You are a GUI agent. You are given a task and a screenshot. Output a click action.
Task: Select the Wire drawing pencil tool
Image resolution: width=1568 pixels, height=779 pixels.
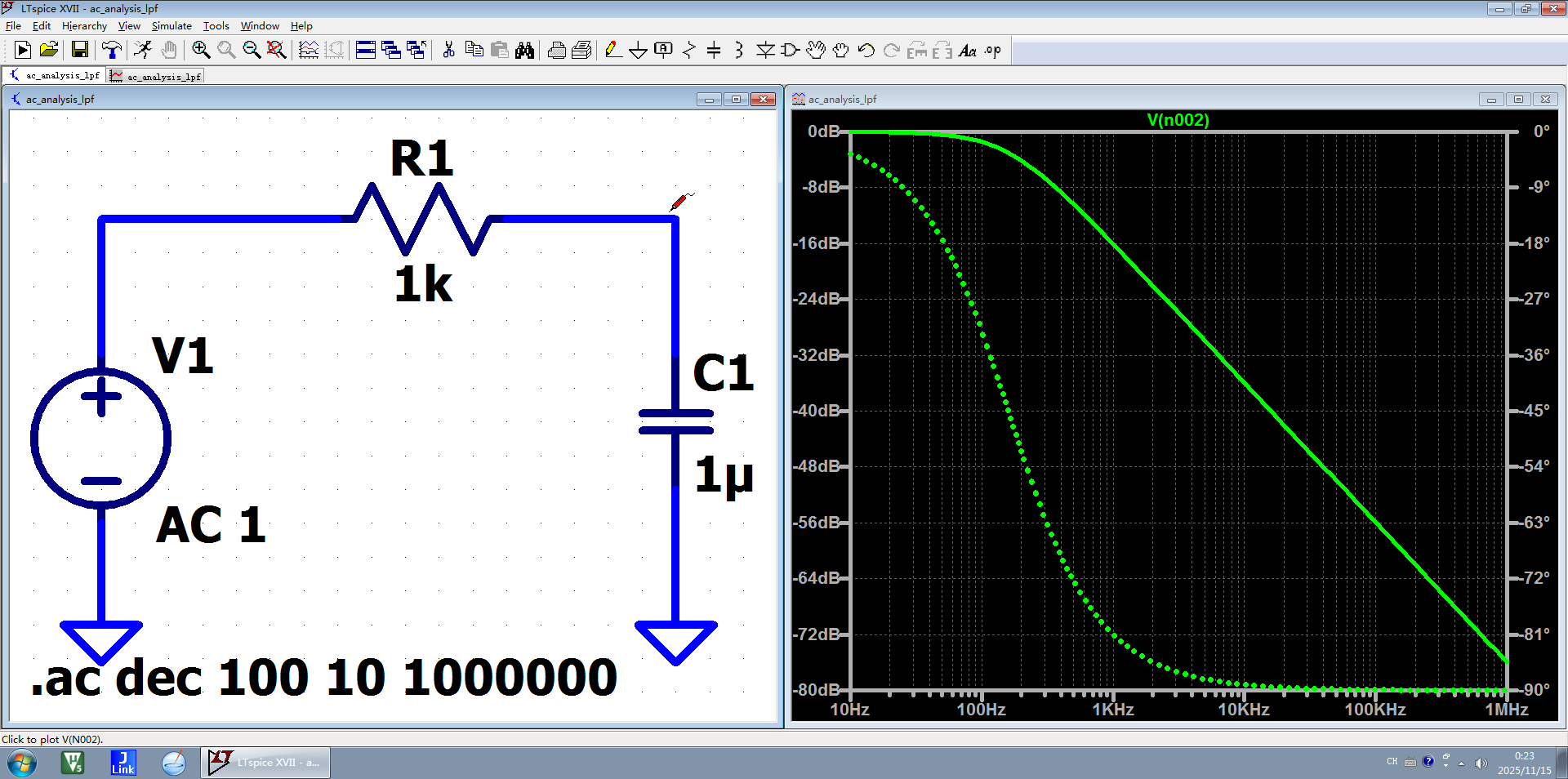tap(612, 51)
